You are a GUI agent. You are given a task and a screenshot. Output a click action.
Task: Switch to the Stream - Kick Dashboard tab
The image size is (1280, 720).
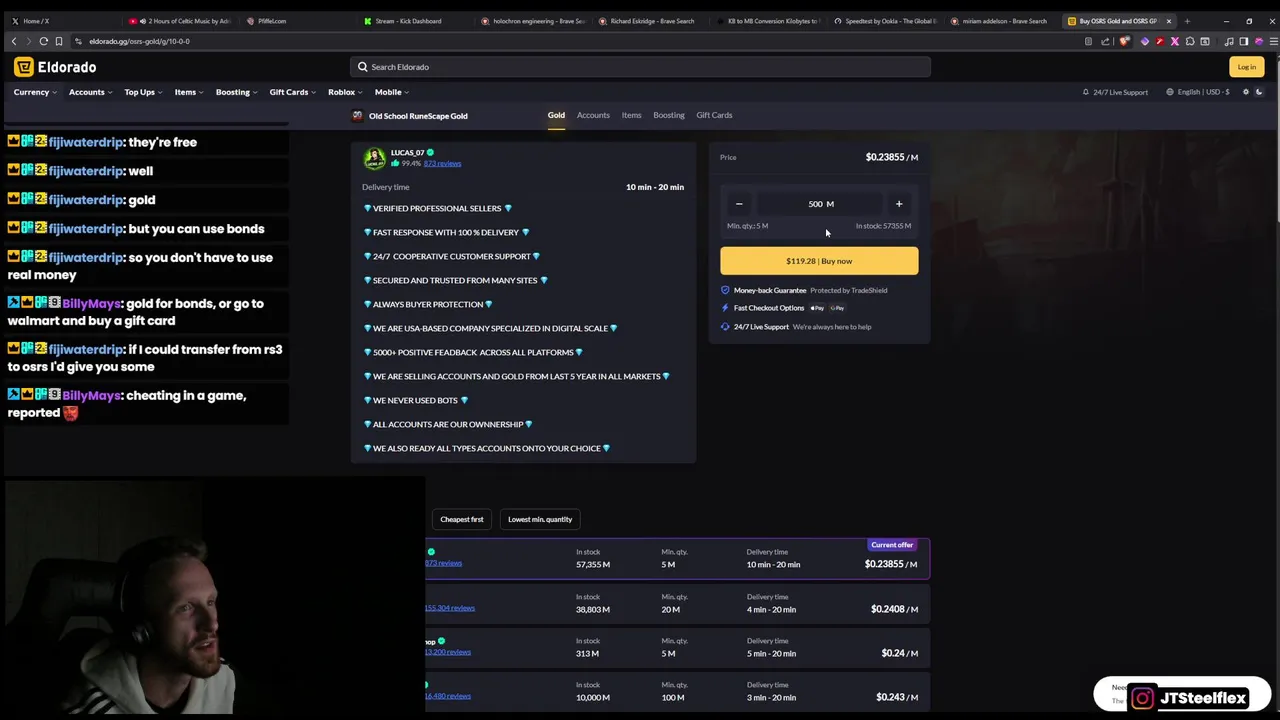coord(415,21)
